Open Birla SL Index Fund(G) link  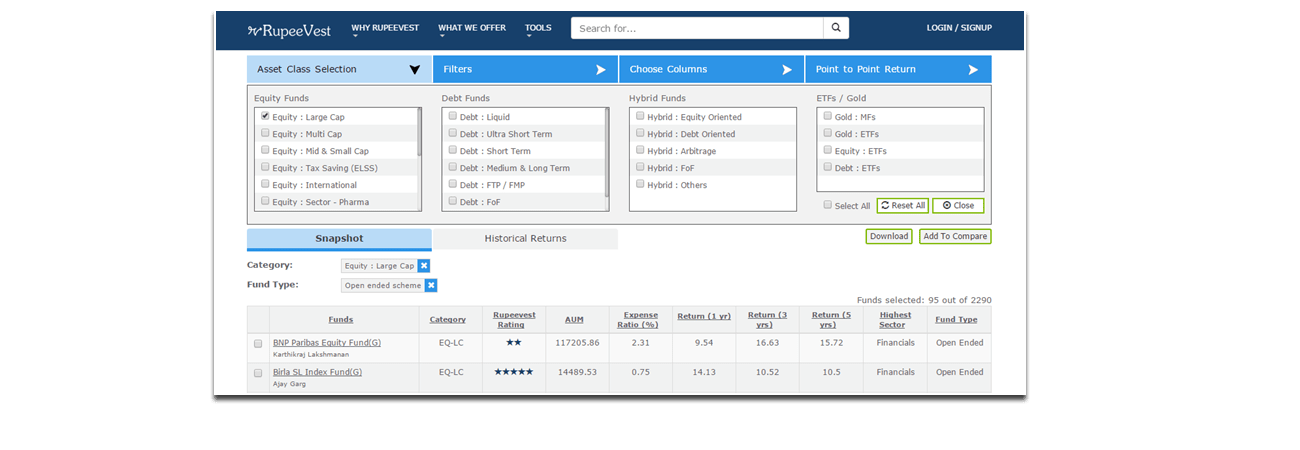coord(317,372)
